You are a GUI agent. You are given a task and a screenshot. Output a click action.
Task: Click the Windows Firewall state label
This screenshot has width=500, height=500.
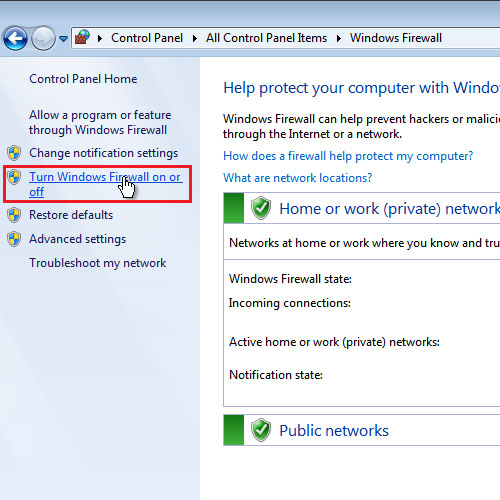click(x=290, y=279)
